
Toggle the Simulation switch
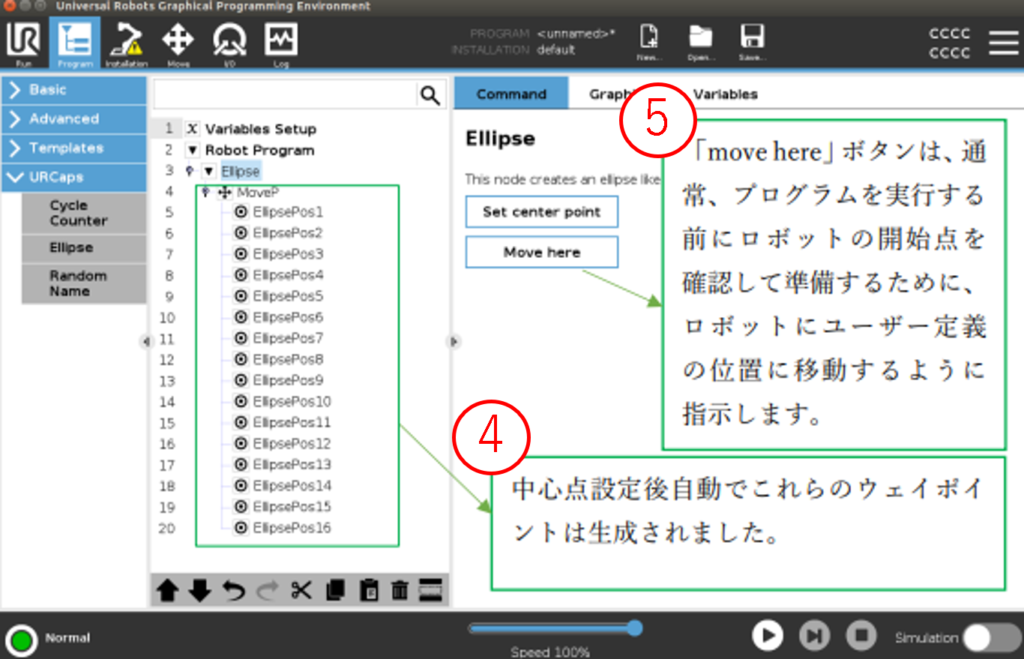pos(991,638)
